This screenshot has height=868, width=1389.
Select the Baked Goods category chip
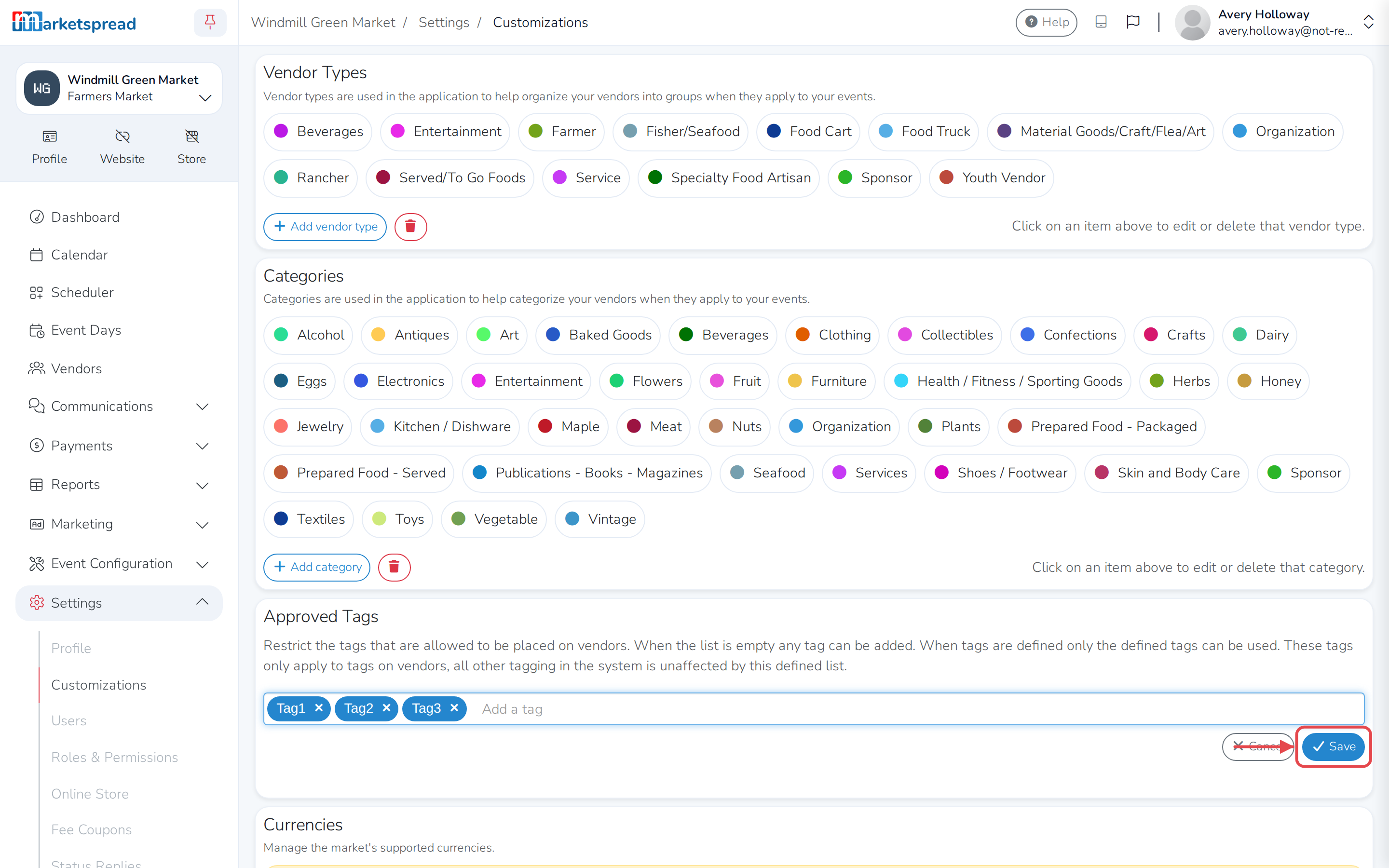pyautogui.click(x=598, y=335)
